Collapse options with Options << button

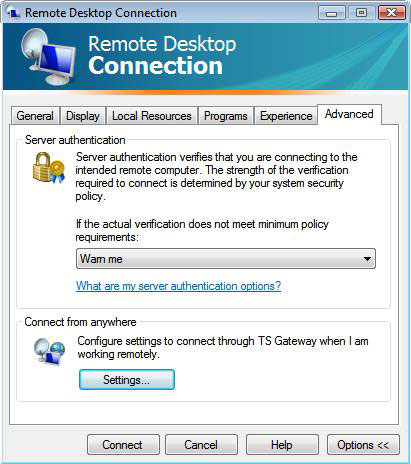363,445
